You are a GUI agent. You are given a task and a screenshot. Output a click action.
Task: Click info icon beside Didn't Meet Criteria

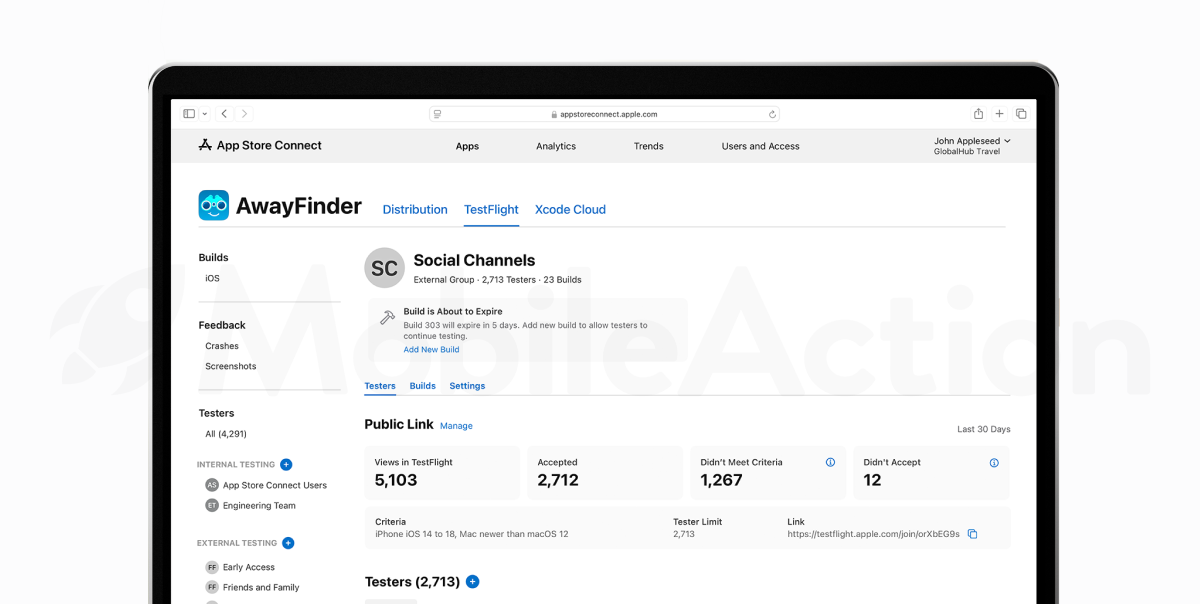[830, 462]
